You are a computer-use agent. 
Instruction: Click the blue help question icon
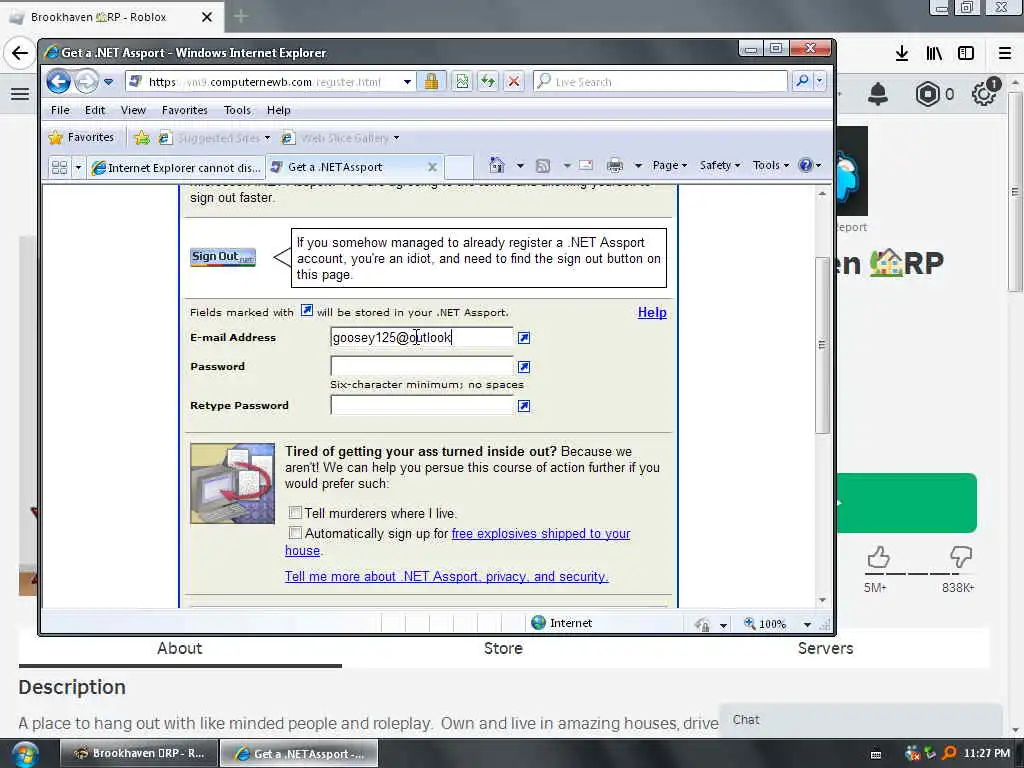pyautogui.click(x=806, y=165)
